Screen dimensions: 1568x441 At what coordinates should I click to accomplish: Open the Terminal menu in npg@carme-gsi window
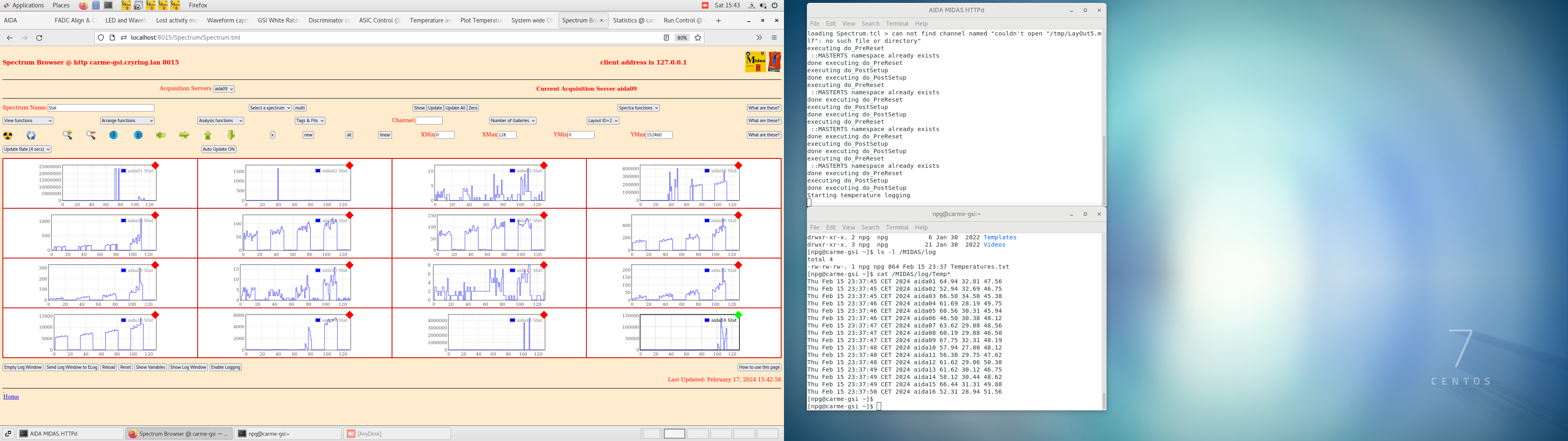(897, 227)
